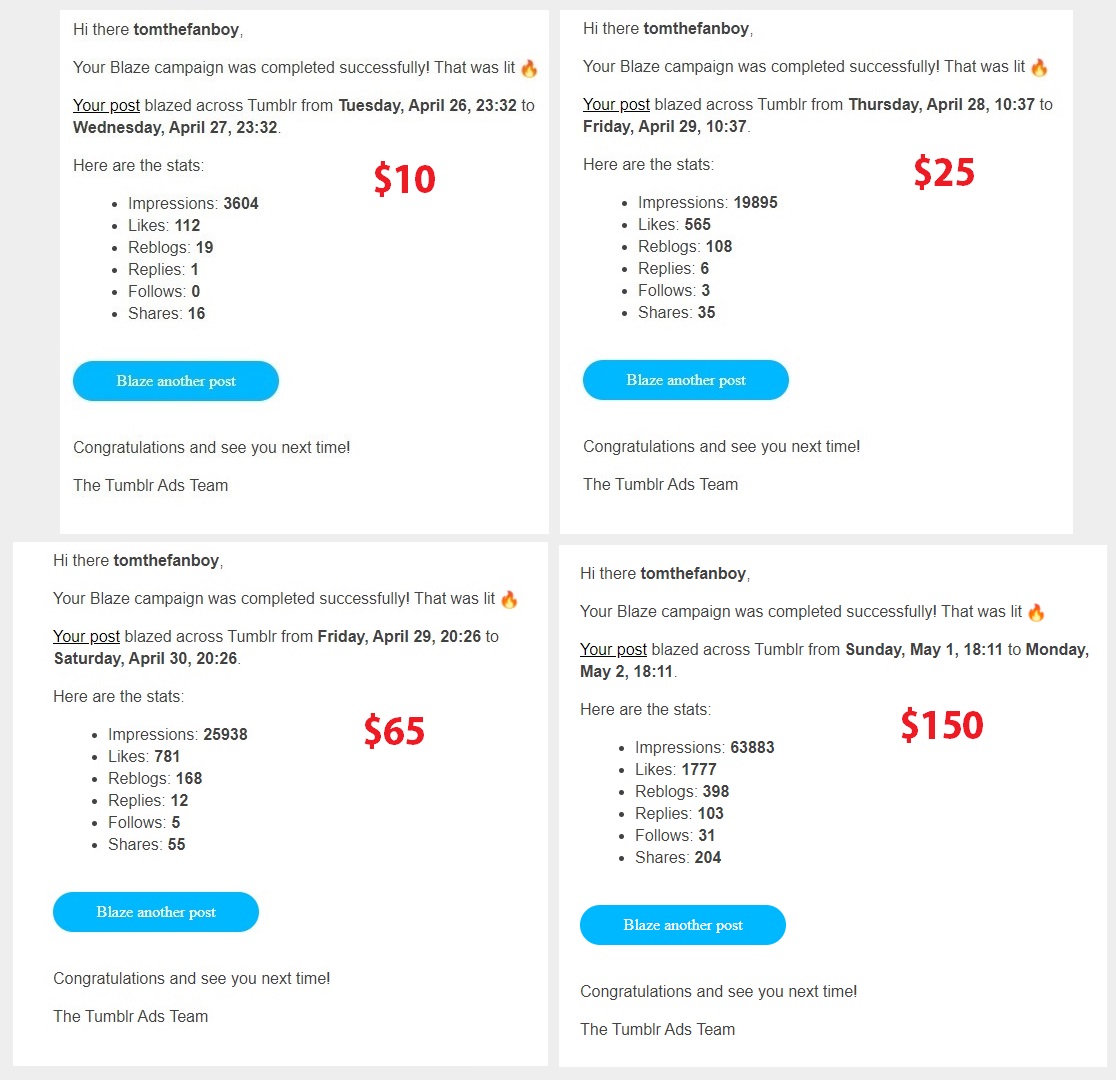Click the red $10 price label
This screenshot has height=1080, width=1116.
(405, 179)
